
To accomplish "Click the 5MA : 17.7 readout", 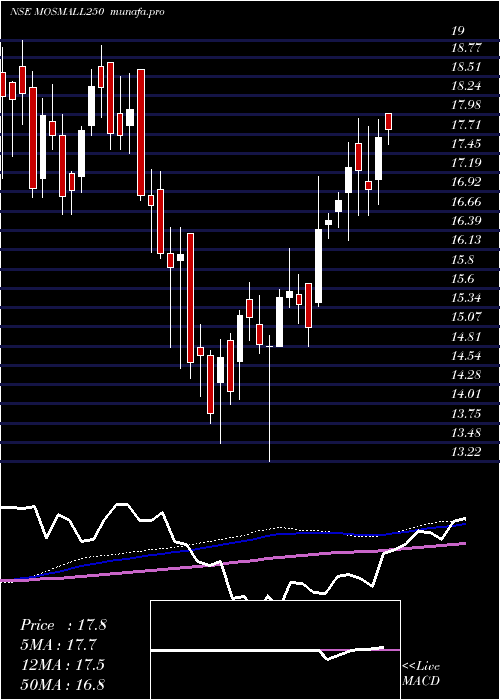I will [x=58, y=645].
